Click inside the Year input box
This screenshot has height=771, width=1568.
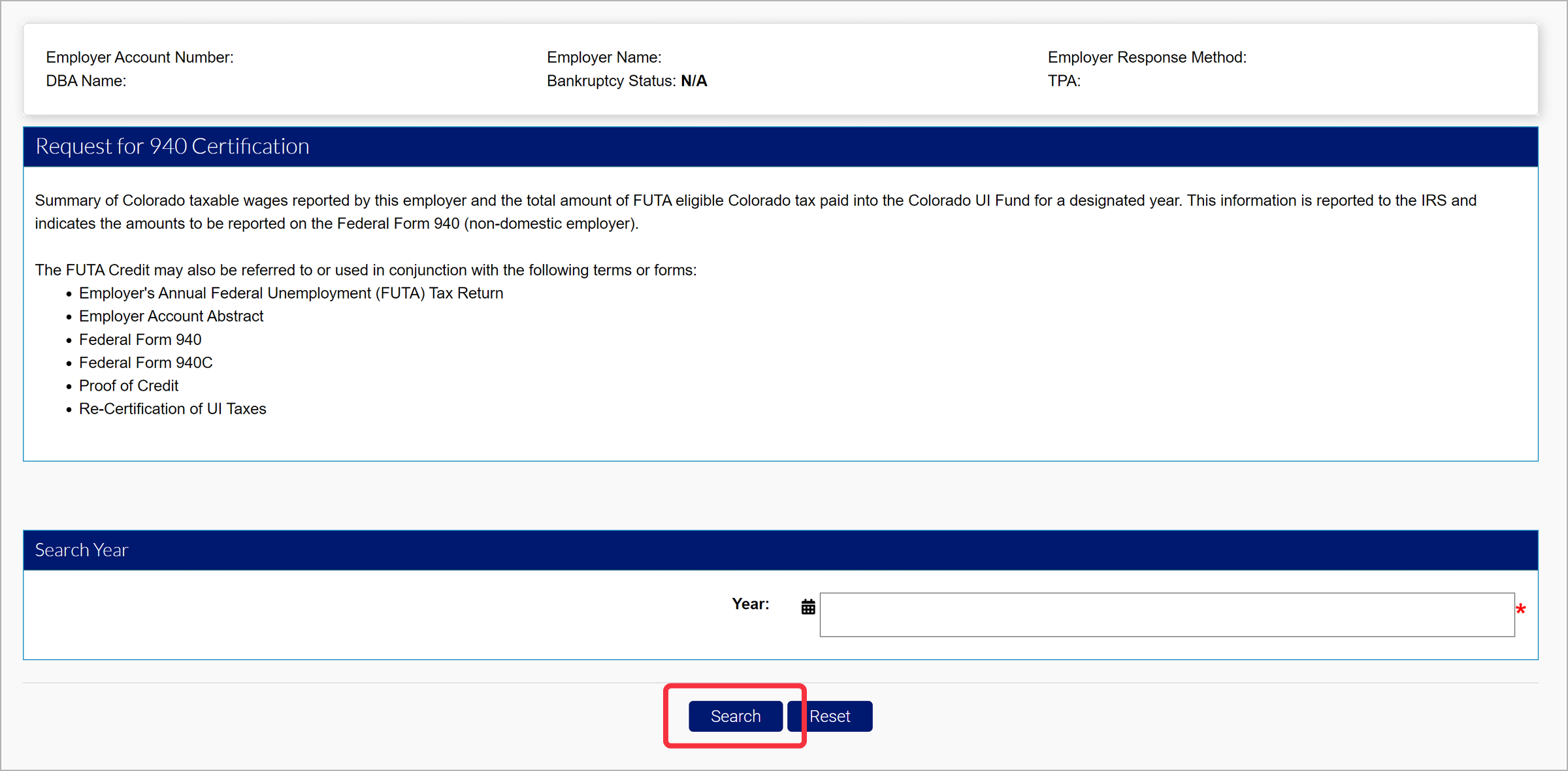coord(1167,614)
